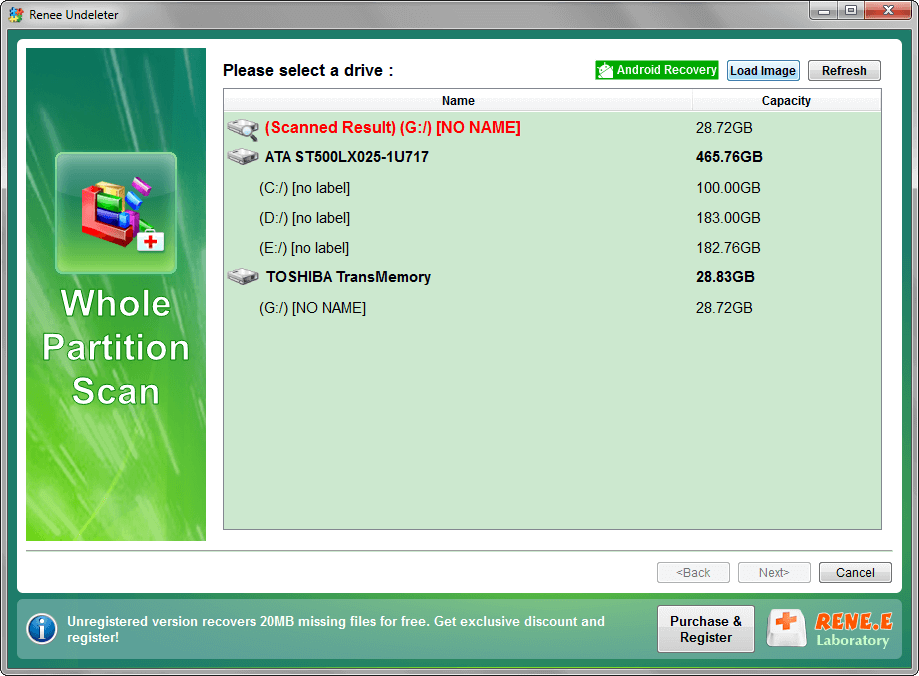The width and height of the screenshot is (919, 676).
Task: Click the Cancel button
Action: tap(855, 572)
